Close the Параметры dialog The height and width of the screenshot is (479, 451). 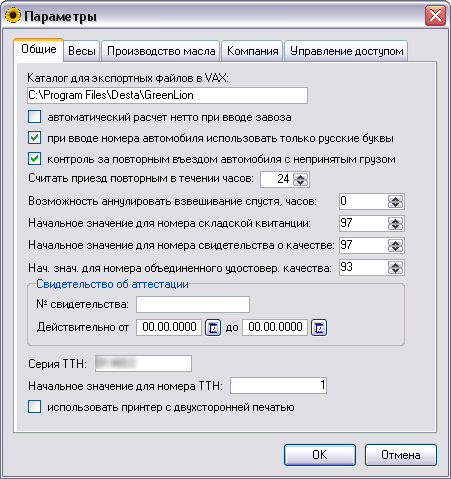[435, 16]
